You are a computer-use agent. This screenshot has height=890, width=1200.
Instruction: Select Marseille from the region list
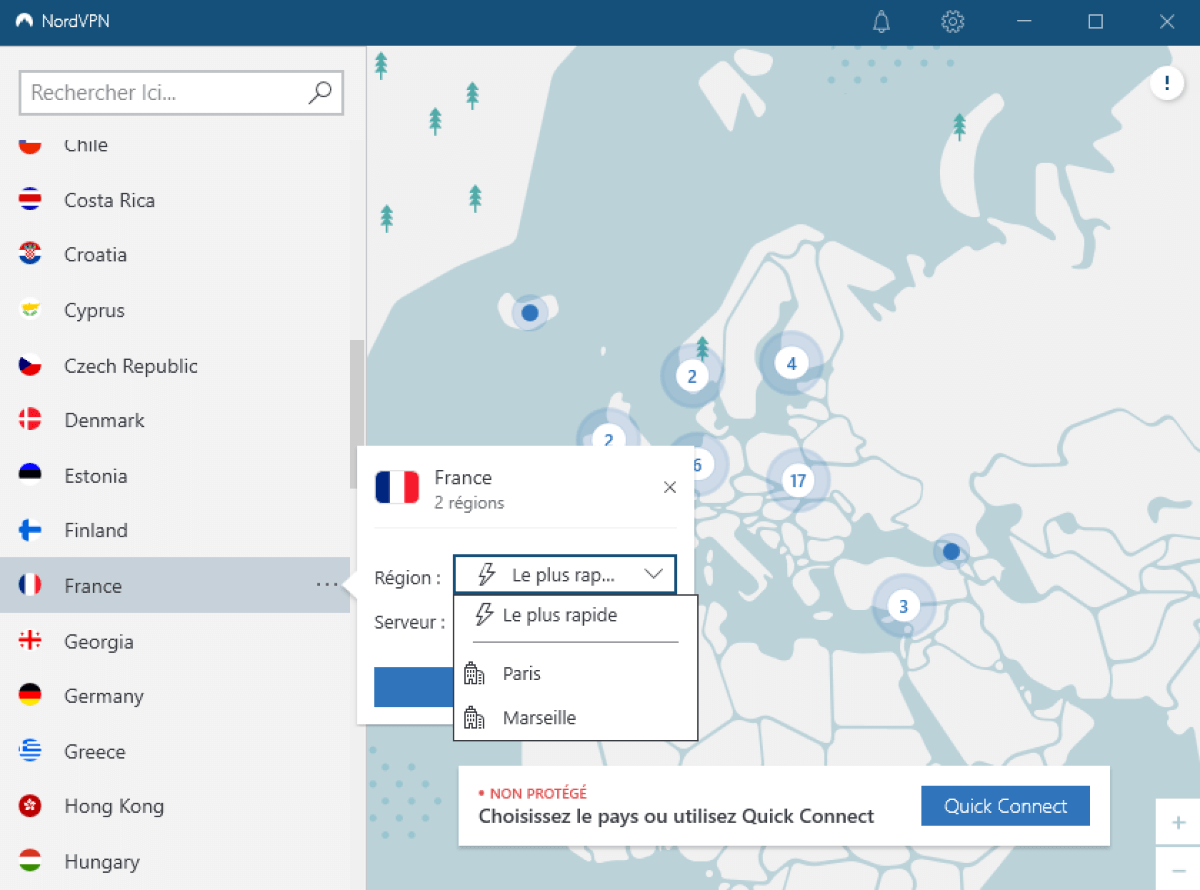point(541,717)
